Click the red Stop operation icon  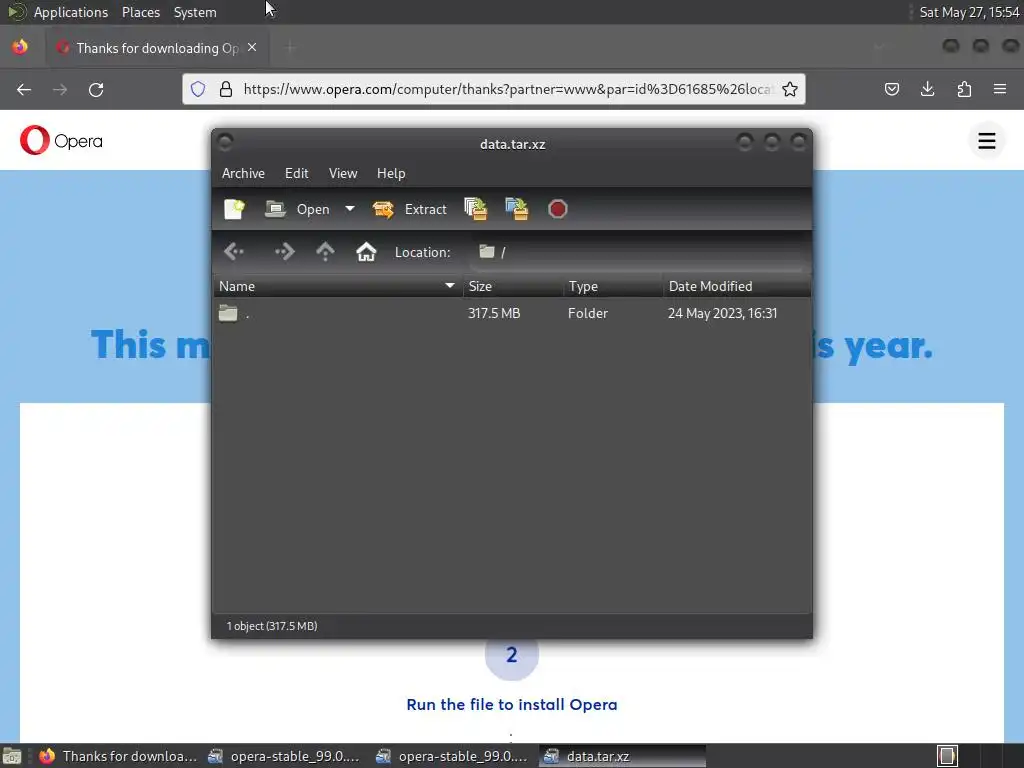tap(558, 209)
